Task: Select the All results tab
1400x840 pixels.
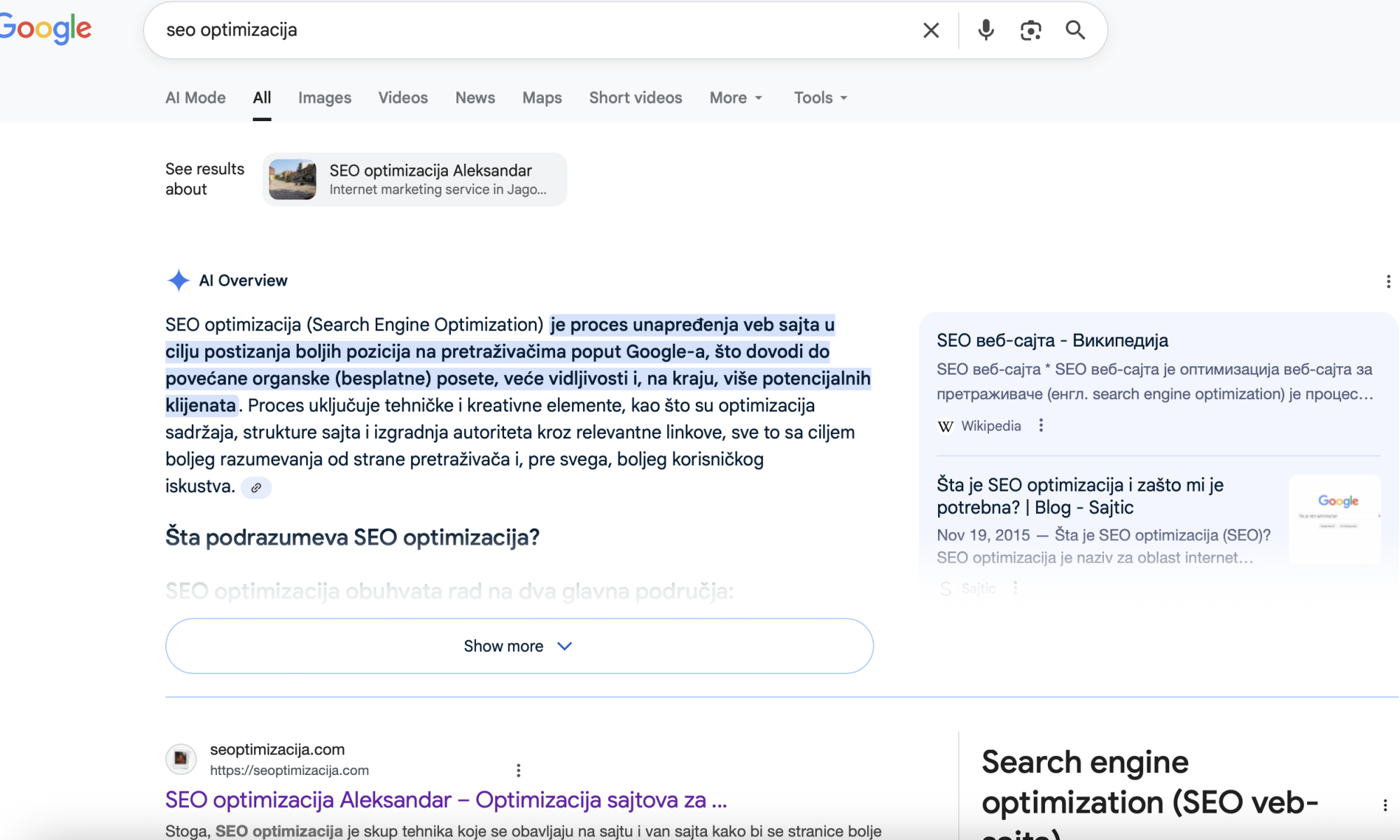Action: coord(262,98)
